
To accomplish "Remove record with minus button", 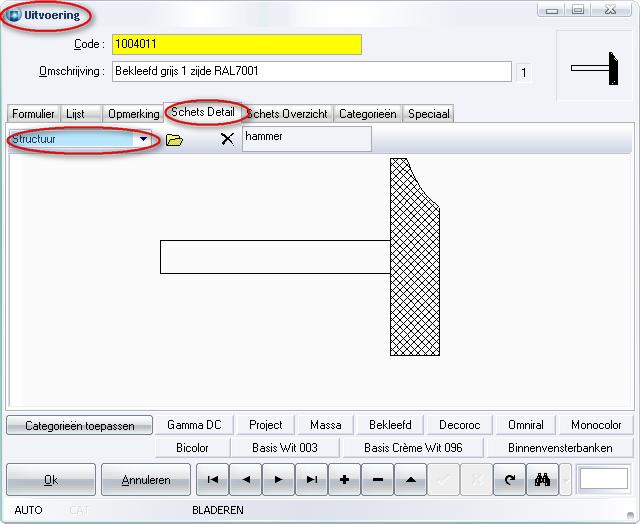I will coord(378,480).
